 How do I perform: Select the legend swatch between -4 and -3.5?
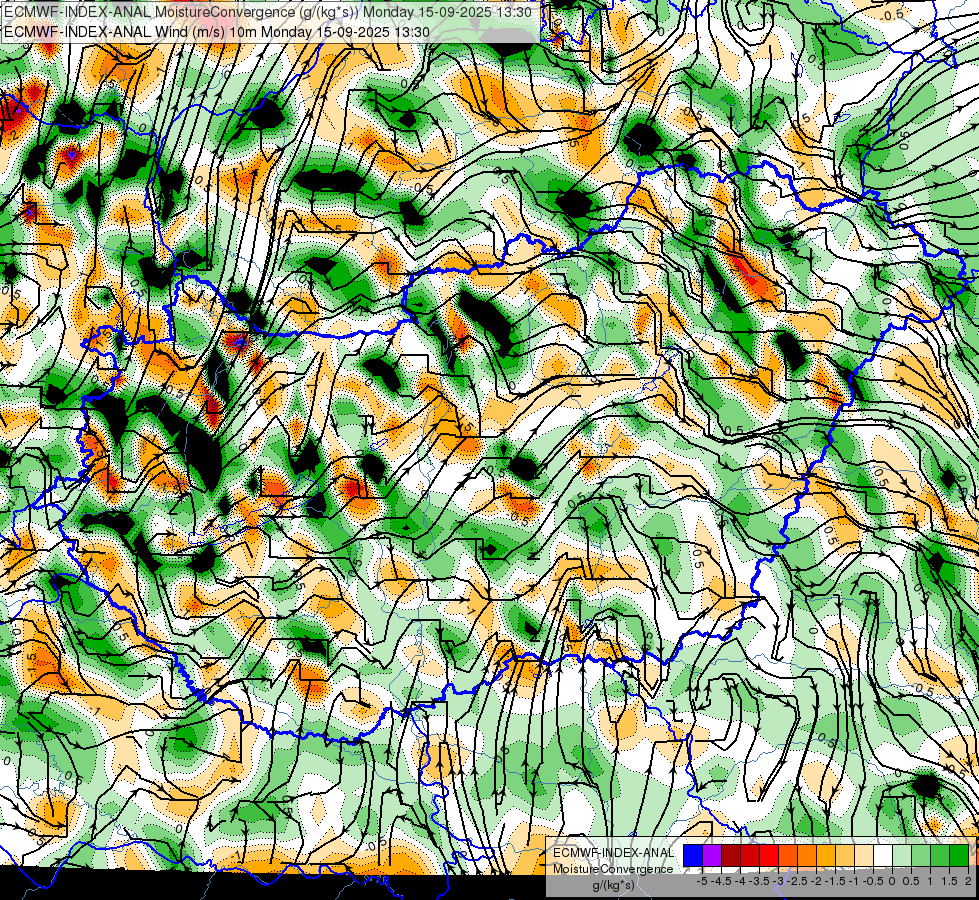pyautogui.click(x=750, y=856)
